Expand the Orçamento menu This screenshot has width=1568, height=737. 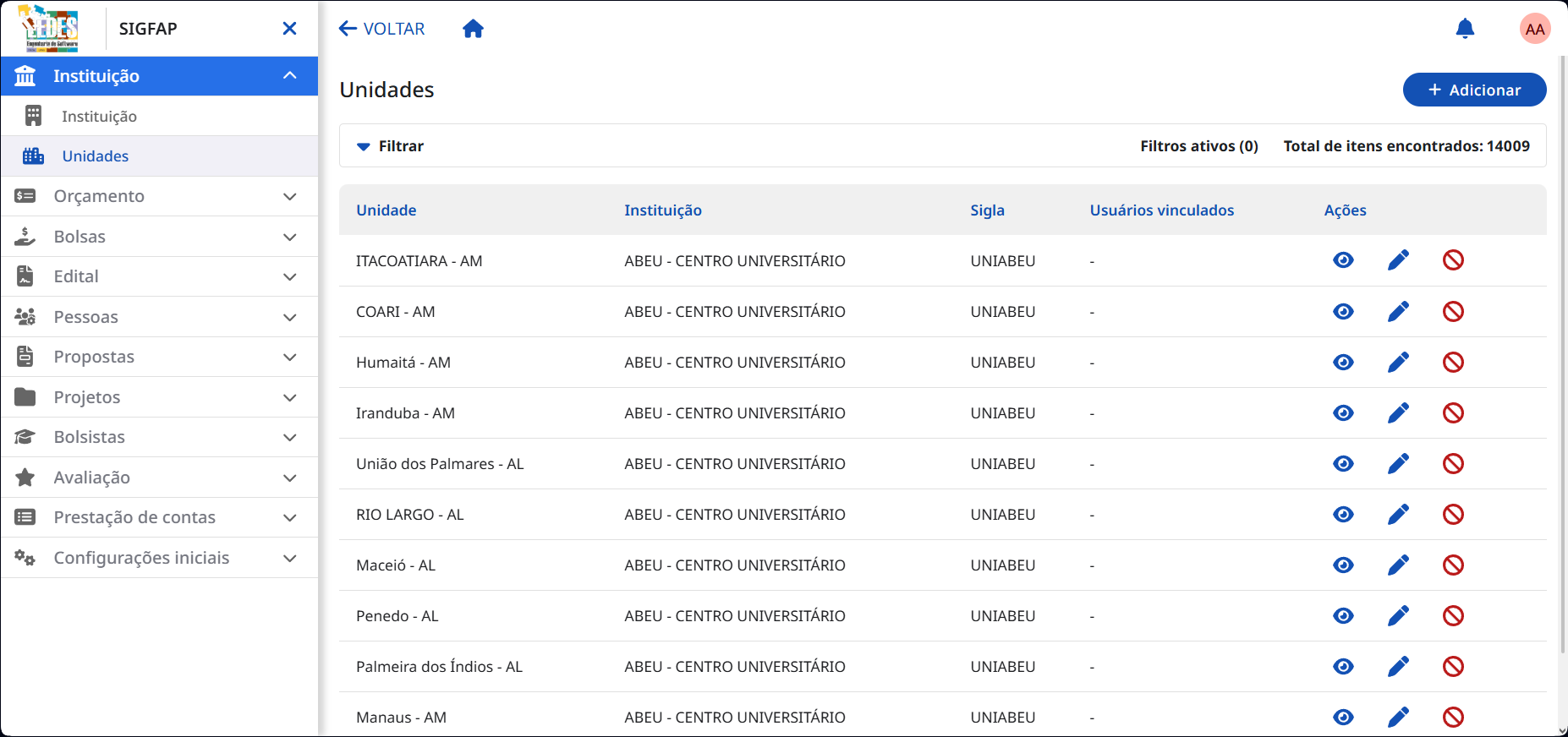tap(159, 196)
